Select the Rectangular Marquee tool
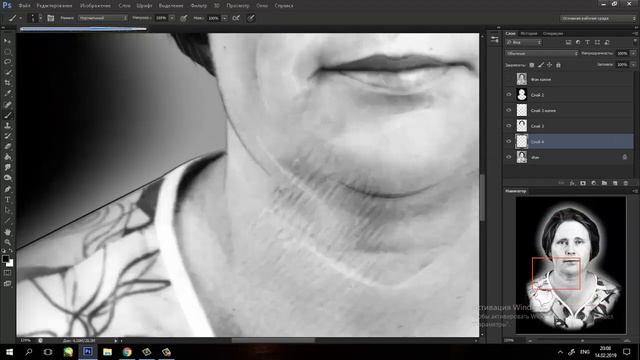The width and height of the screenshot is (640, 360). (x=7, y=52)
